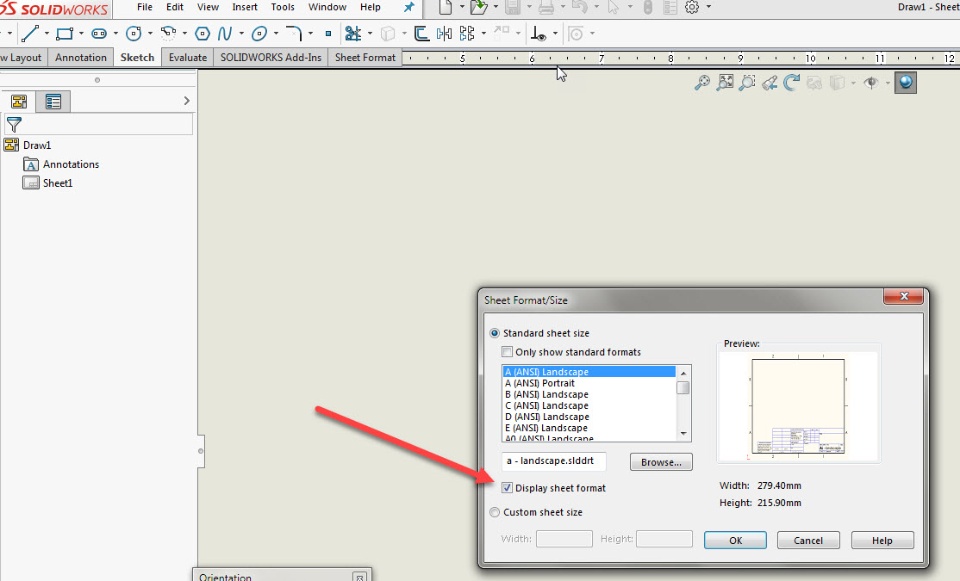Open the Options gear icon
Viewport: 960px width, 581px height.
coord(692,7)
